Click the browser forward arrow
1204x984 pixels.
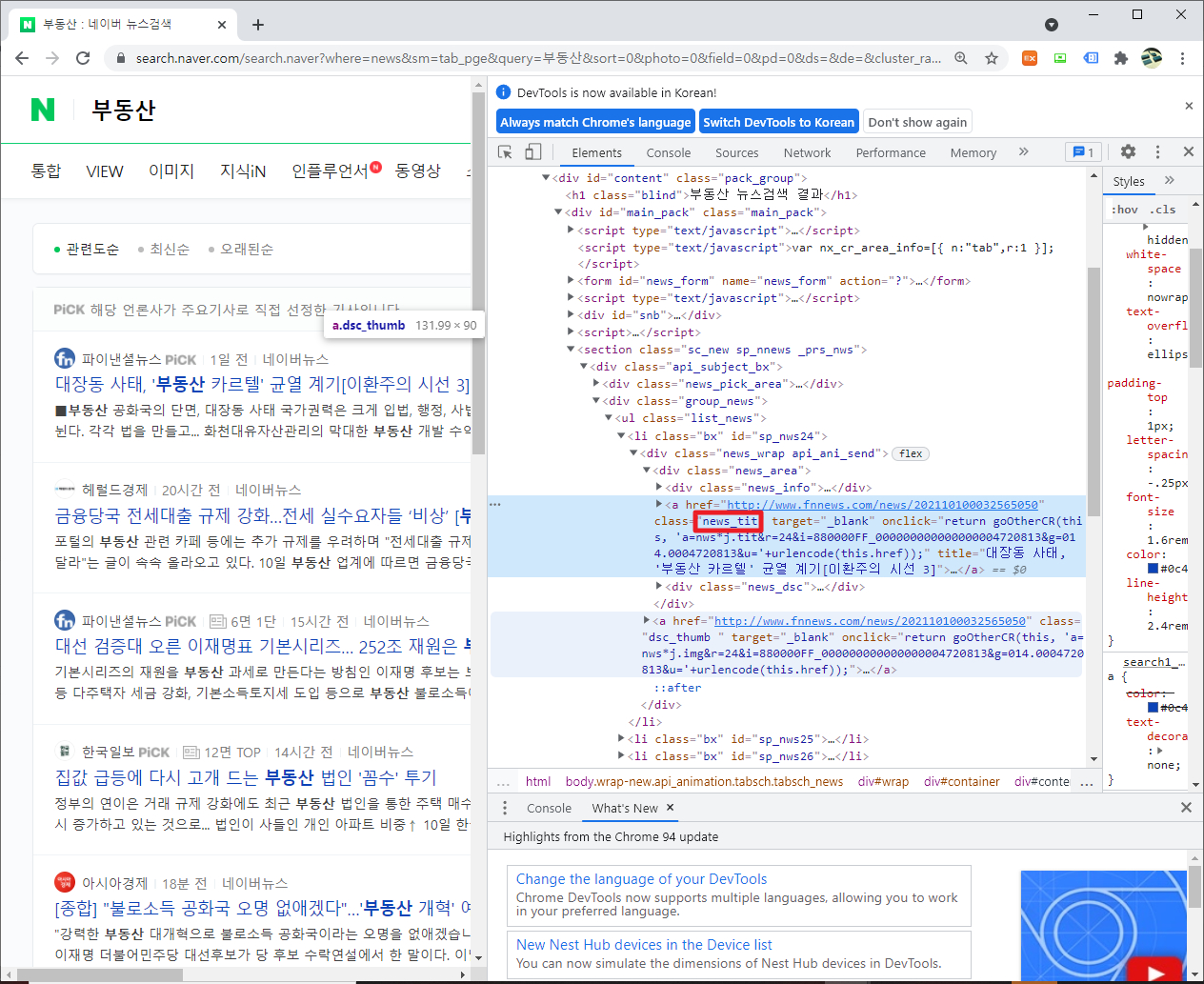(x=52, y=58)
